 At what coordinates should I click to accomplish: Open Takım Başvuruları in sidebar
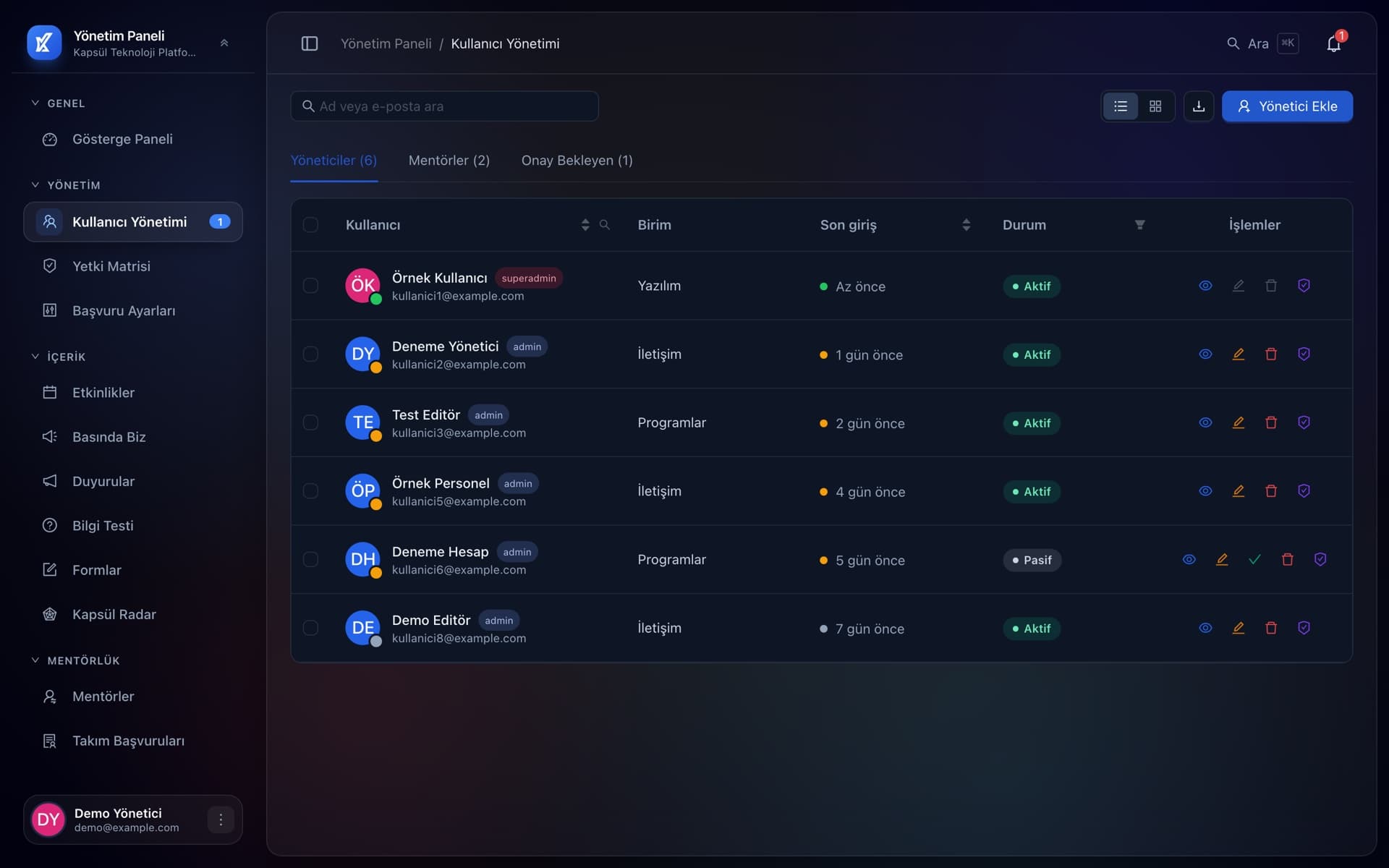point(133,741)
